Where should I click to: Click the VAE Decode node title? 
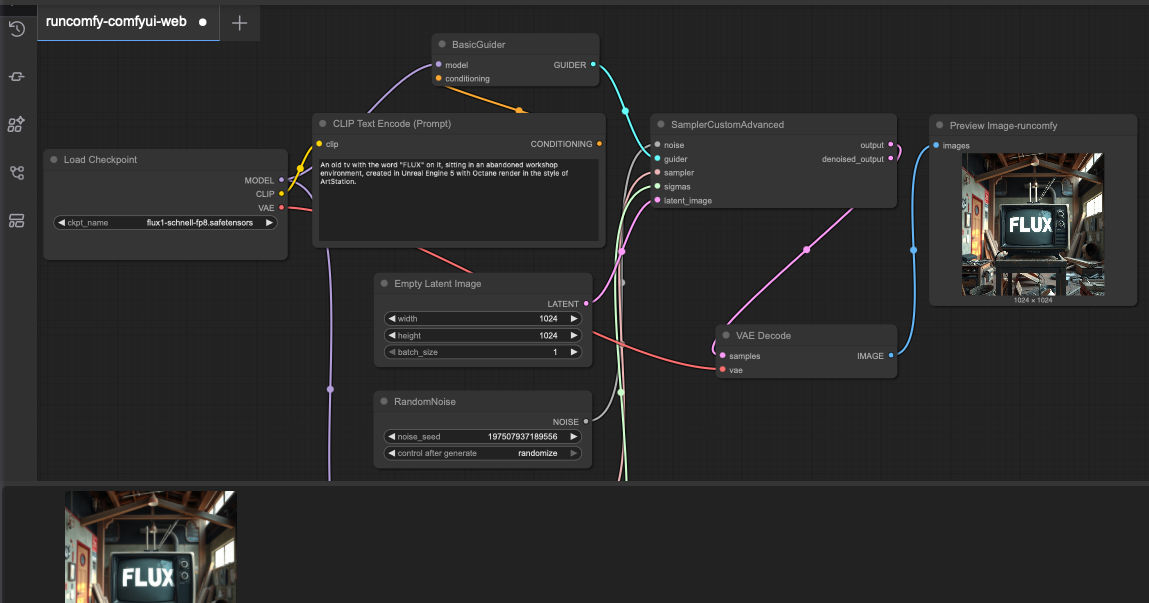[763, 336]
